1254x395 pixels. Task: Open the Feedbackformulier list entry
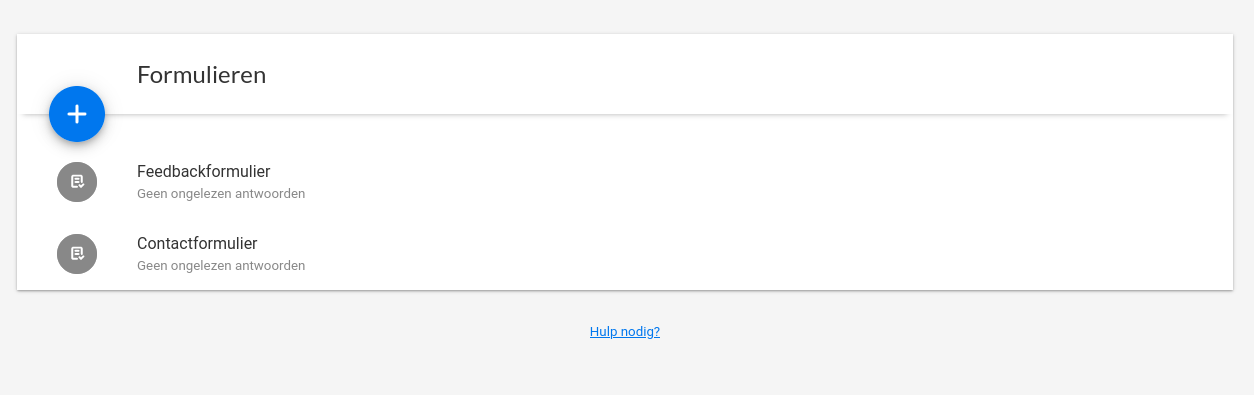click(x=625, y=182)
